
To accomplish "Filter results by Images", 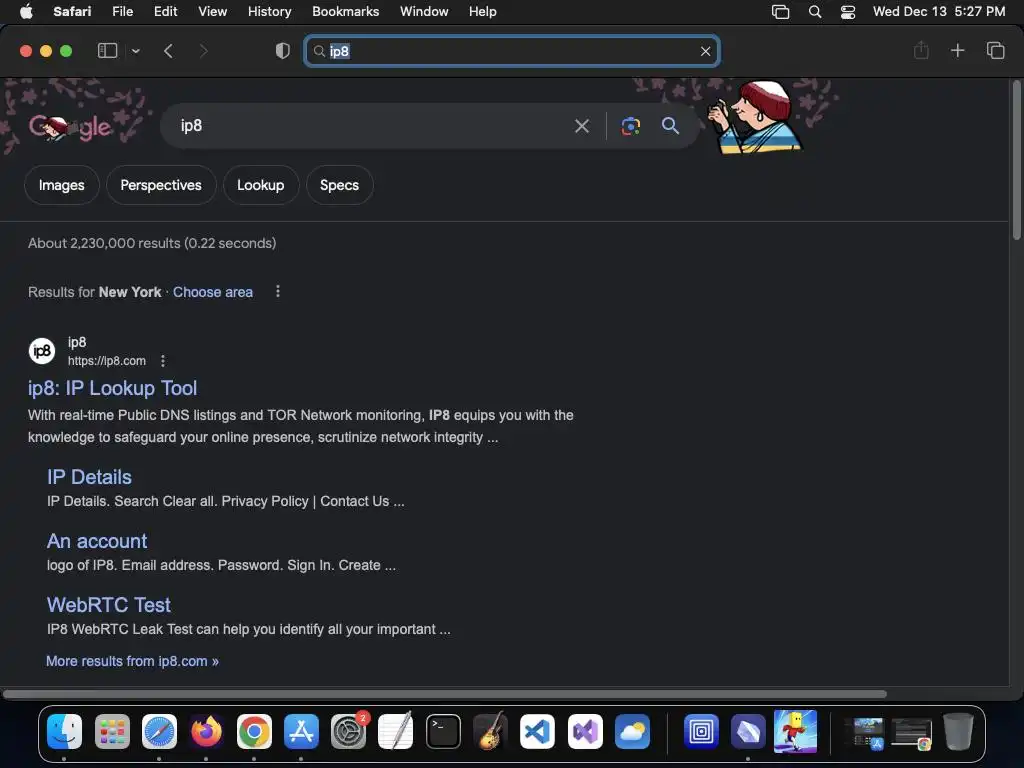I will [61, 185].
